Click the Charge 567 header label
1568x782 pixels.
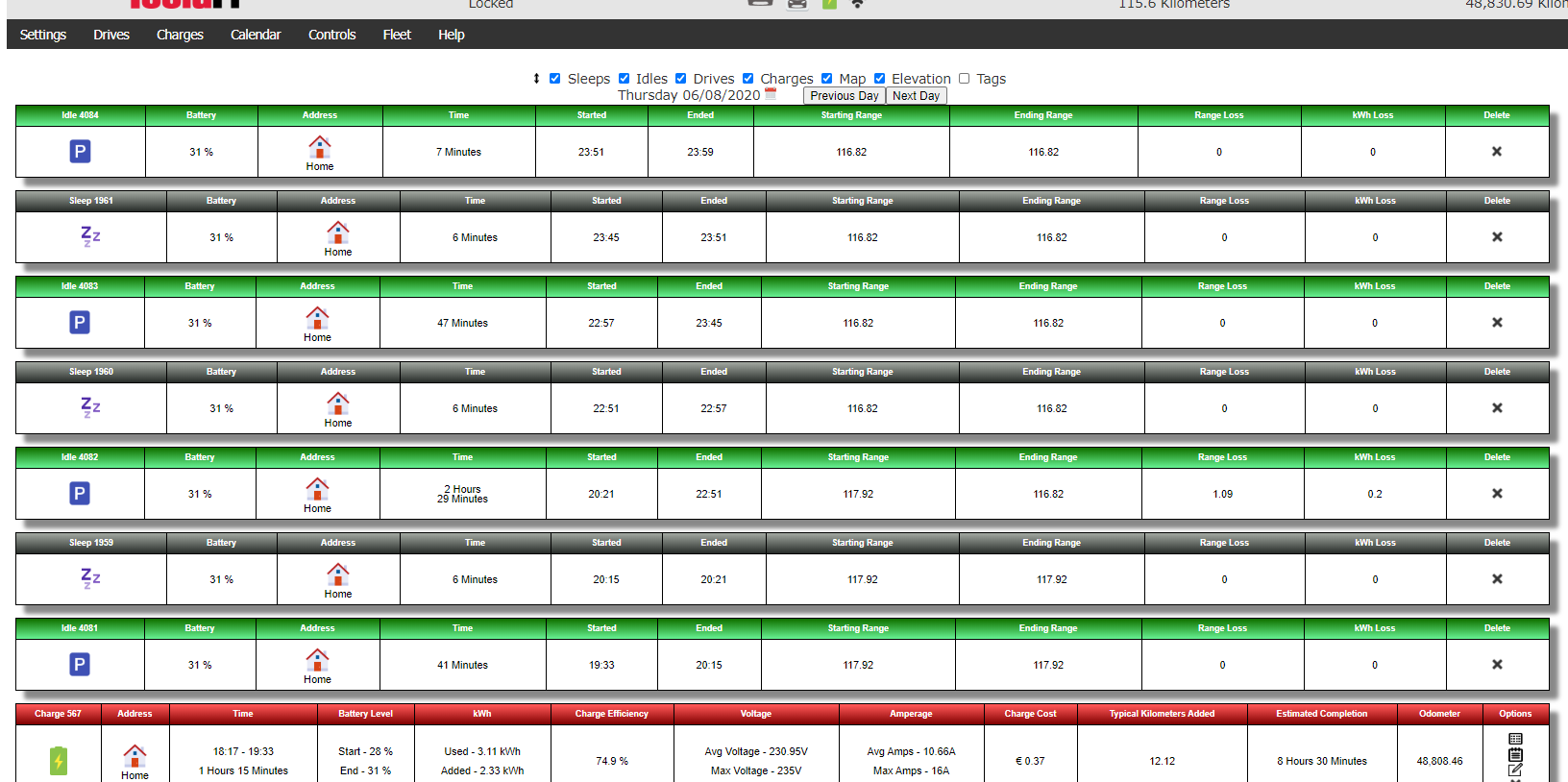59,714
